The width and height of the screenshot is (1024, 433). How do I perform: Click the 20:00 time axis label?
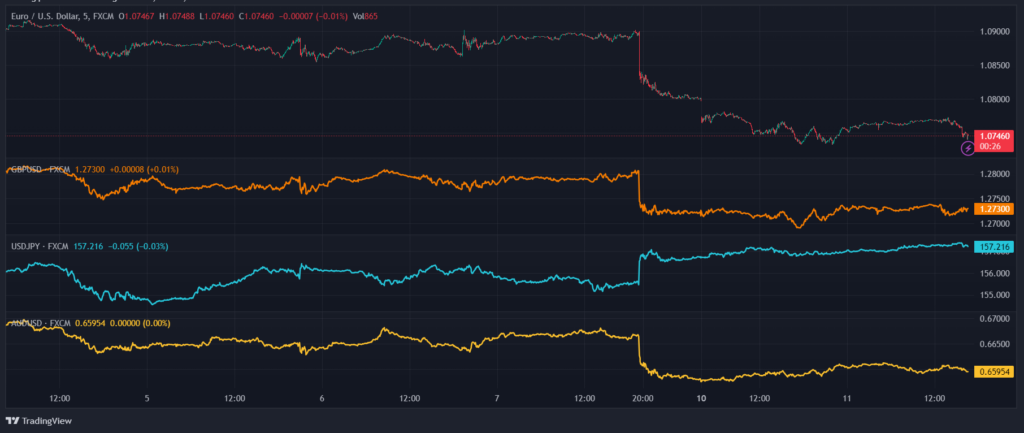tap(642, 398)
